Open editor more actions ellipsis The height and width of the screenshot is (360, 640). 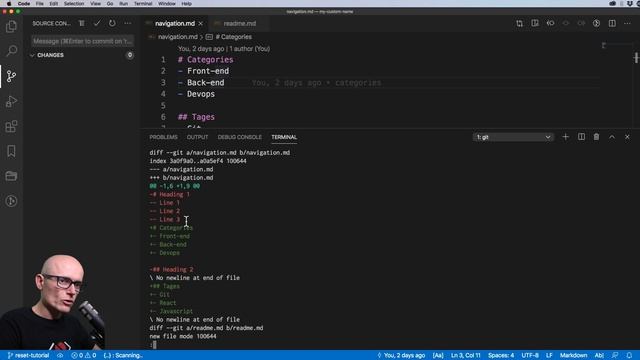627,23
